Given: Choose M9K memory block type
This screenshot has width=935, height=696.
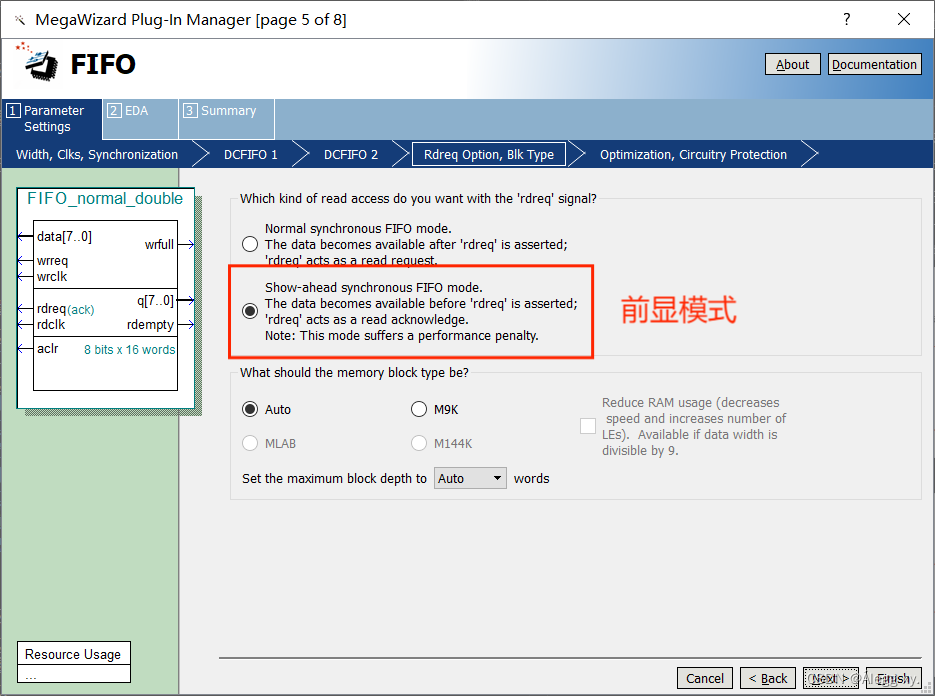Looking at the screenshot, I should pyautogui.click(x=419, y=409).
